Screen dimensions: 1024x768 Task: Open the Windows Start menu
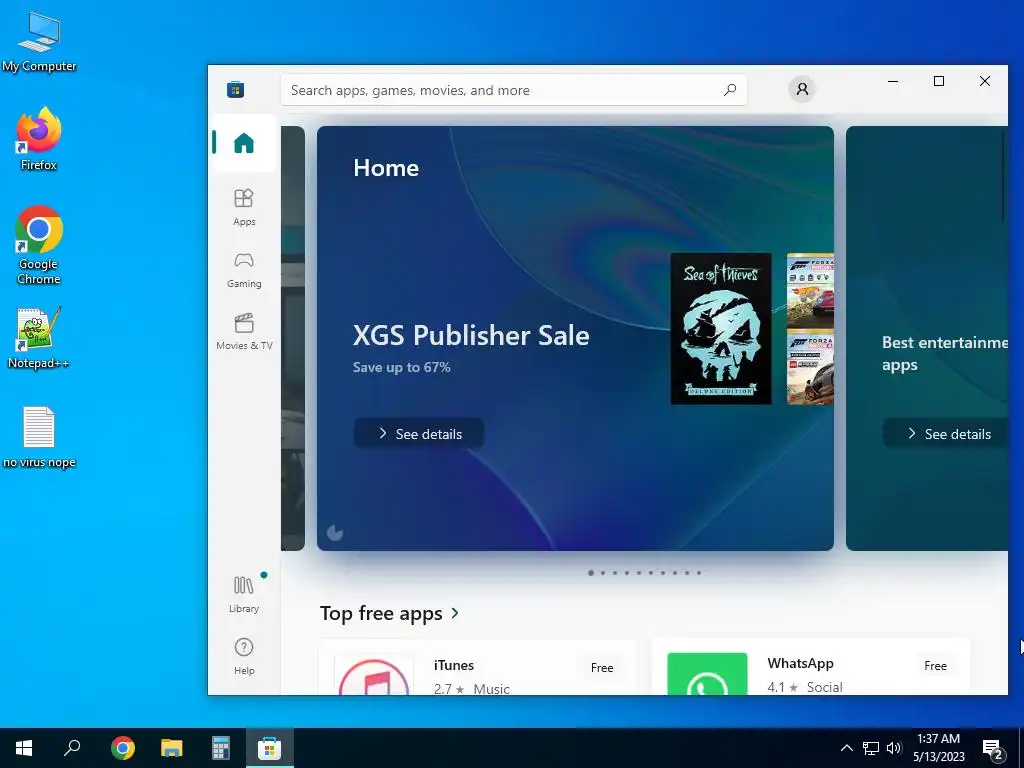(24, 748)
